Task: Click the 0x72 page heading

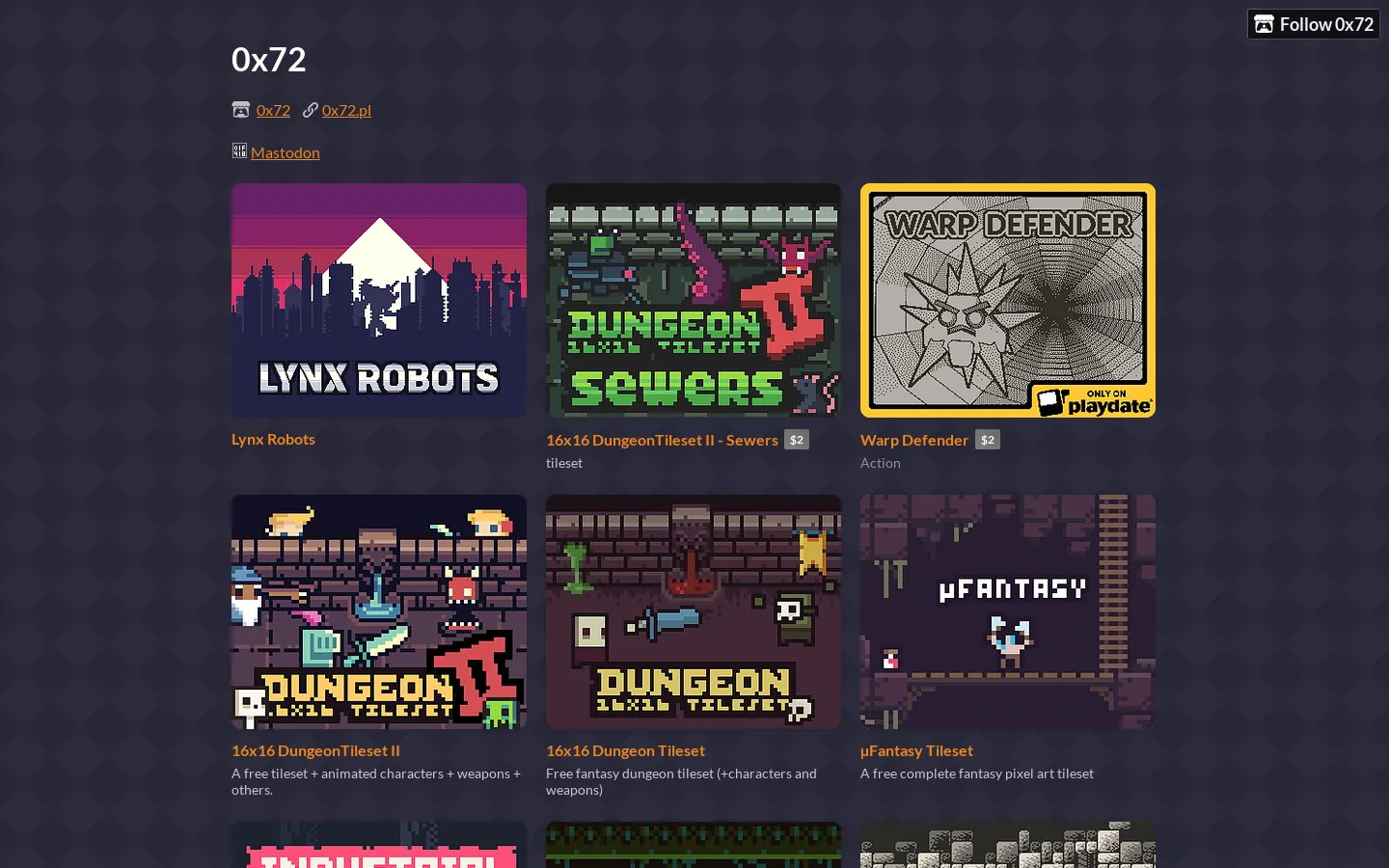Action: (269, 60)
